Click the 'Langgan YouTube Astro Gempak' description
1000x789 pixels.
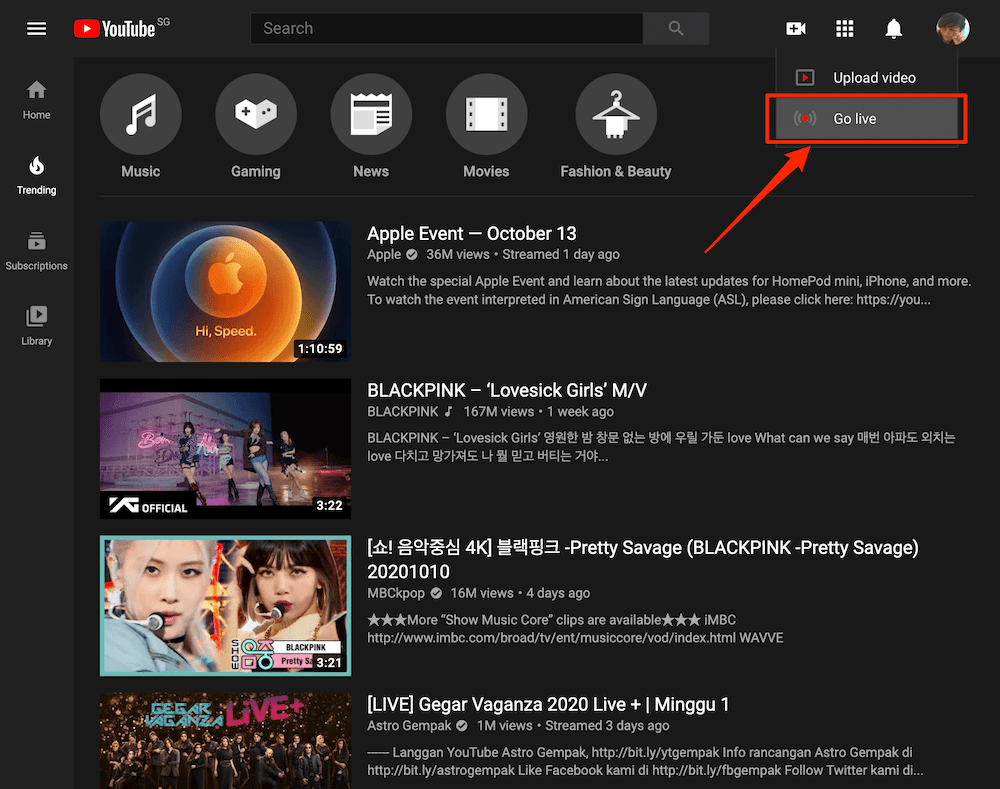coord(645,761)
